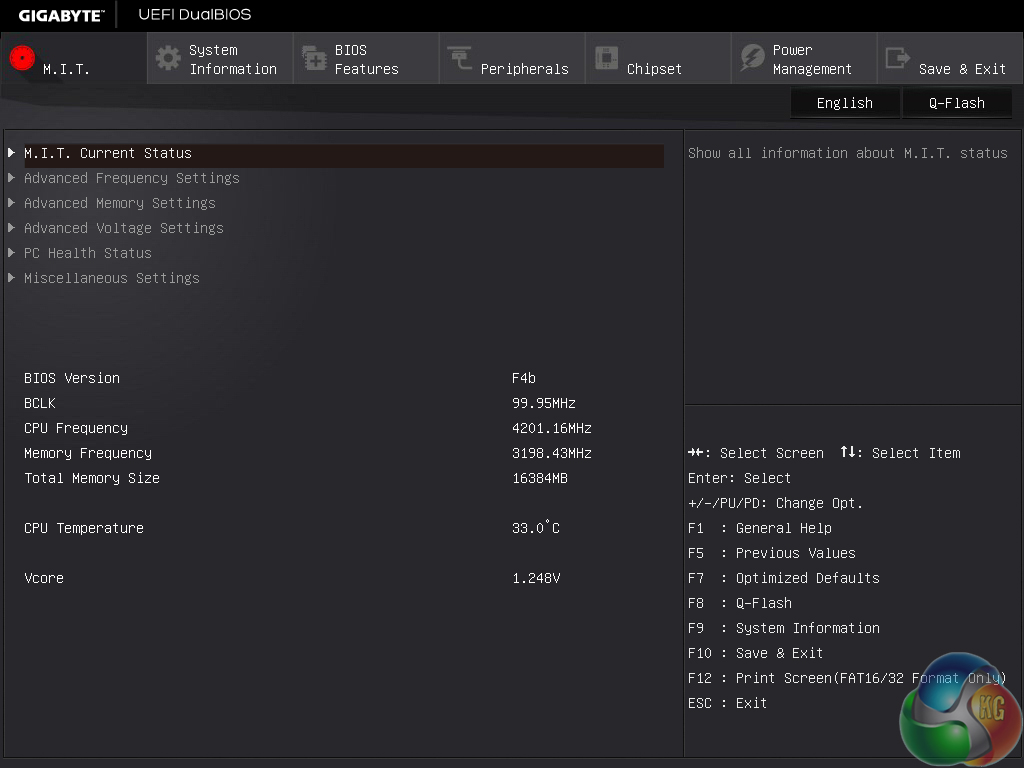Expand arrow beside M.I.T. Current Status
The image size is (1024, 768).
coord(11,153)
